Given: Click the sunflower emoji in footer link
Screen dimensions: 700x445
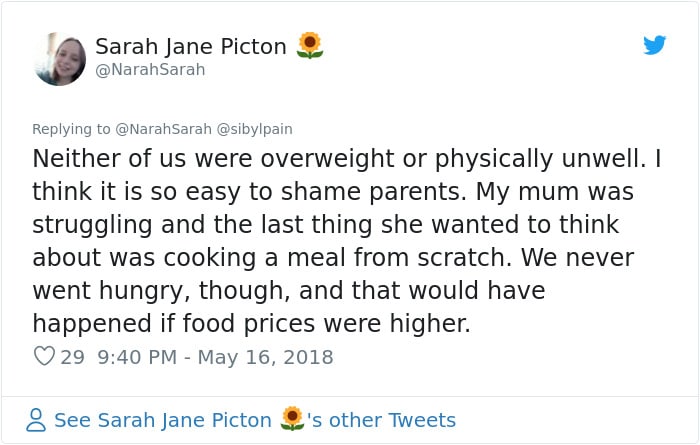Looking at the screenshot, I should click(x=292, y=419).
